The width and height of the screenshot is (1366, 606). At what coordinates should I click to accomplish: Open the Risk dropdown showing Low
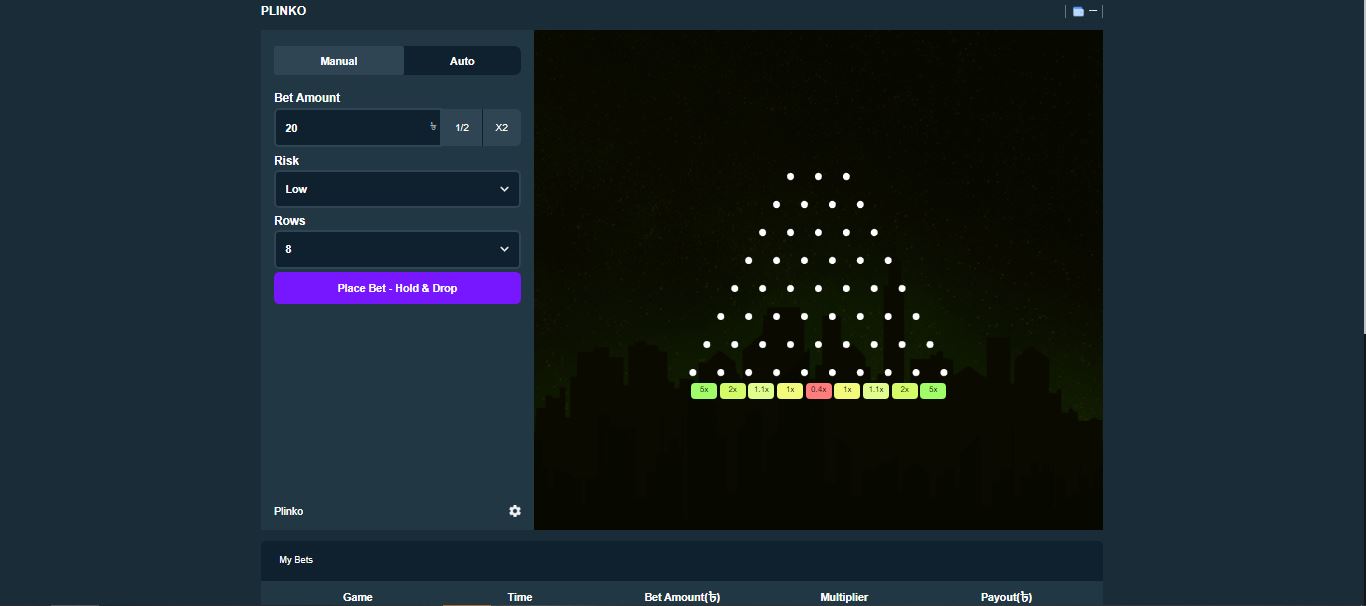pos(397,189)
